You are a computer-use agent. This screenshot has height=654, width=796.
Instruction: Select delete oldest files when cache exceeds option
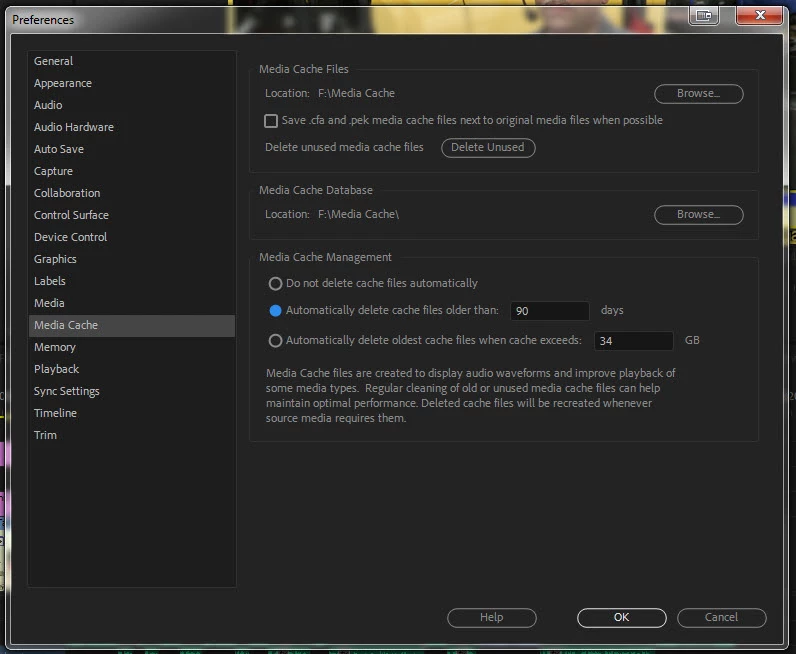[275, 340]
